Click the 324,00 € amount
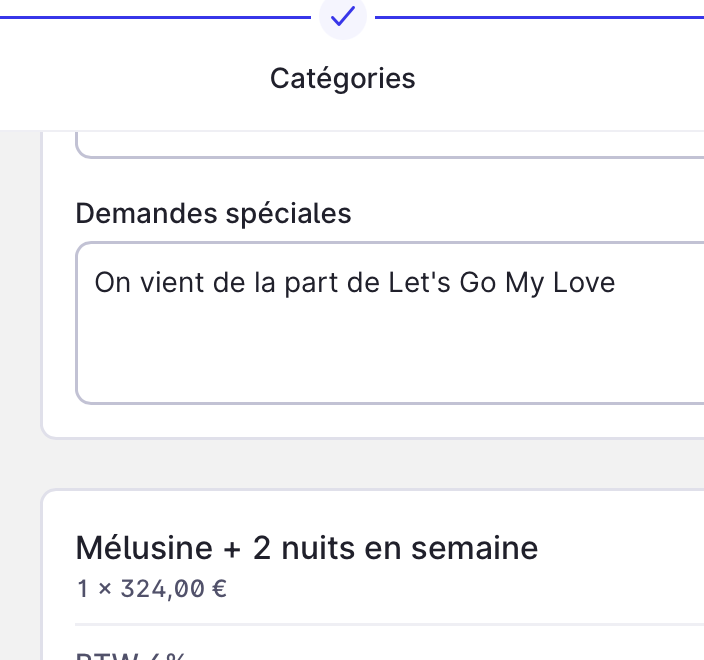The width and height of the screenshot is (704, 660). (173, 589)
